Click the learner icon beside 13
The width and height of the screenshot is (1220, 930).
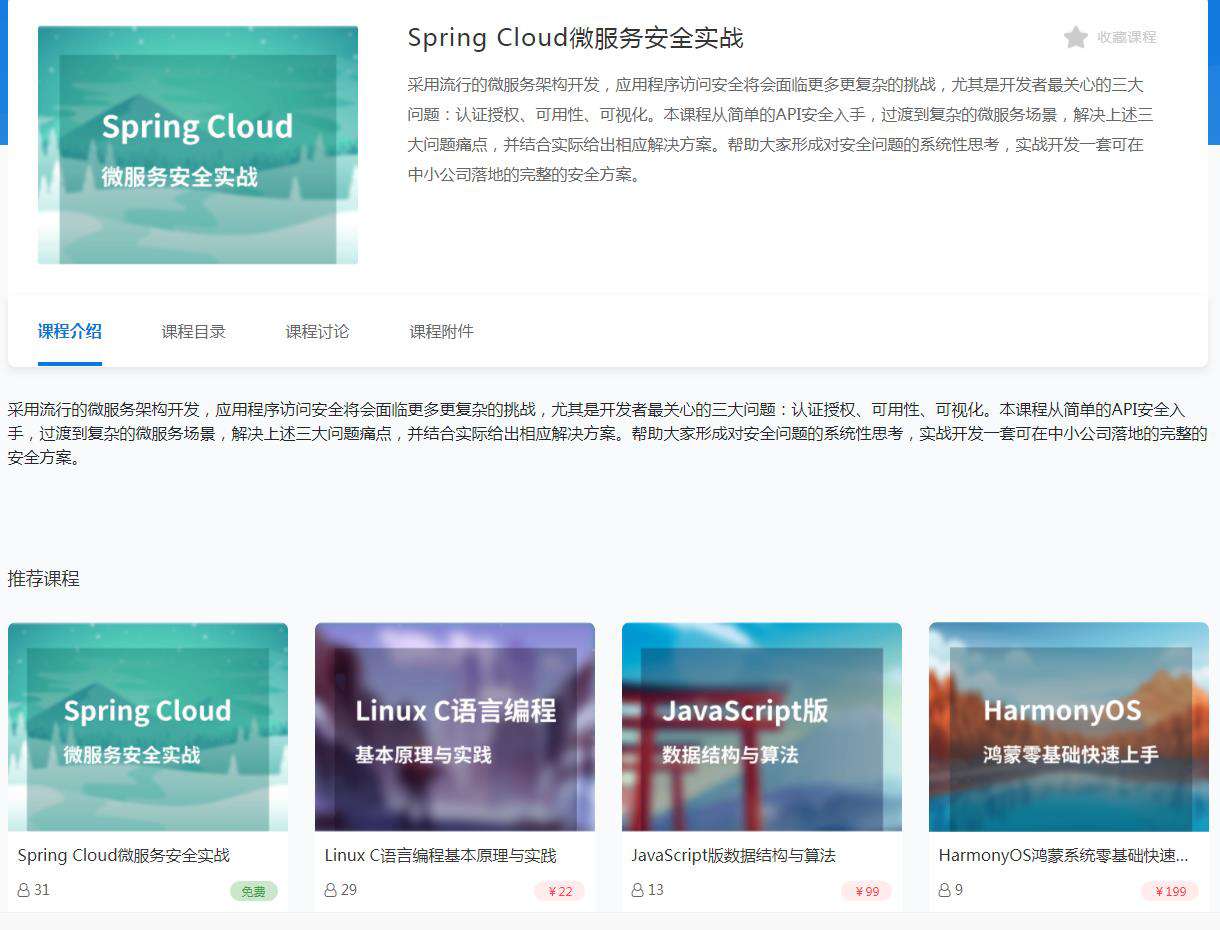point(638,889)
